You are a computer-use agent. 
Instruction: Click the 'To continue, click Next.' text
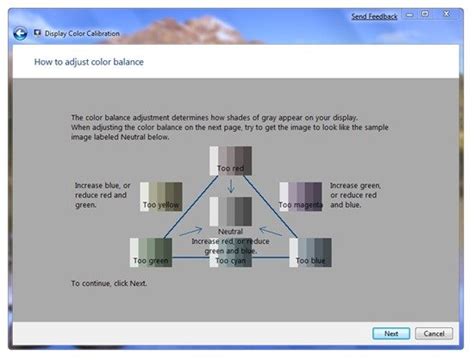(109, 283)
